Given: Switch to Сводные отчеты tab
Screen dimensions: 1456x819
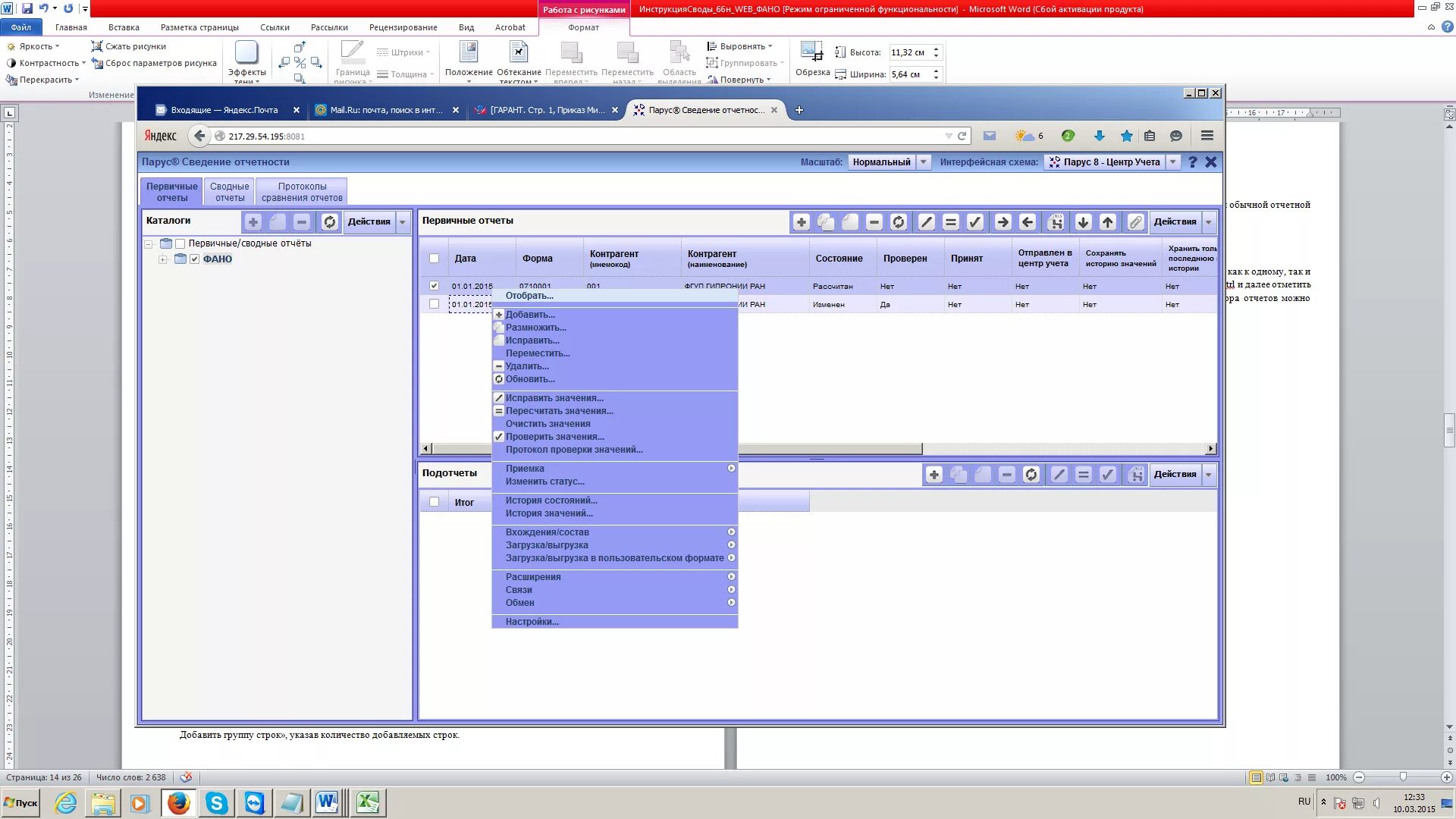Looking at the screenshot, I should (x=229, y=192).
